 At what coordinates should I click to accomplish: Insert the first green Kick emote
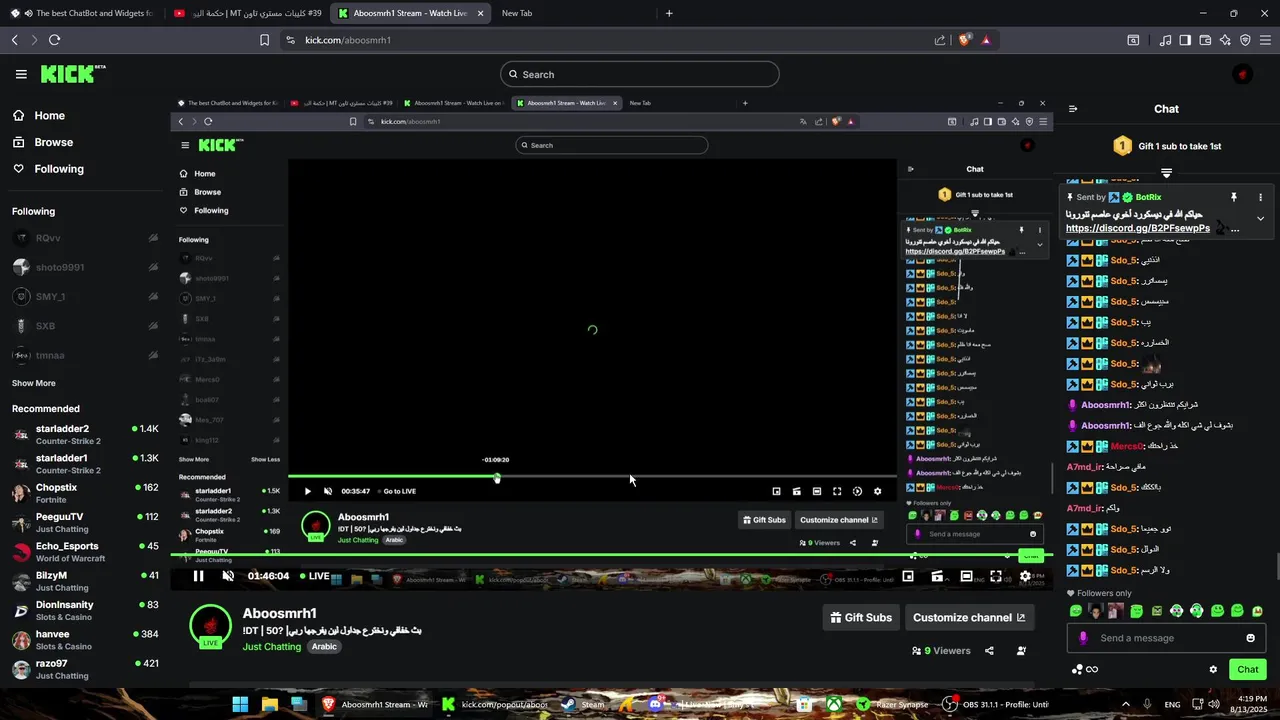tap(1076, 611)
